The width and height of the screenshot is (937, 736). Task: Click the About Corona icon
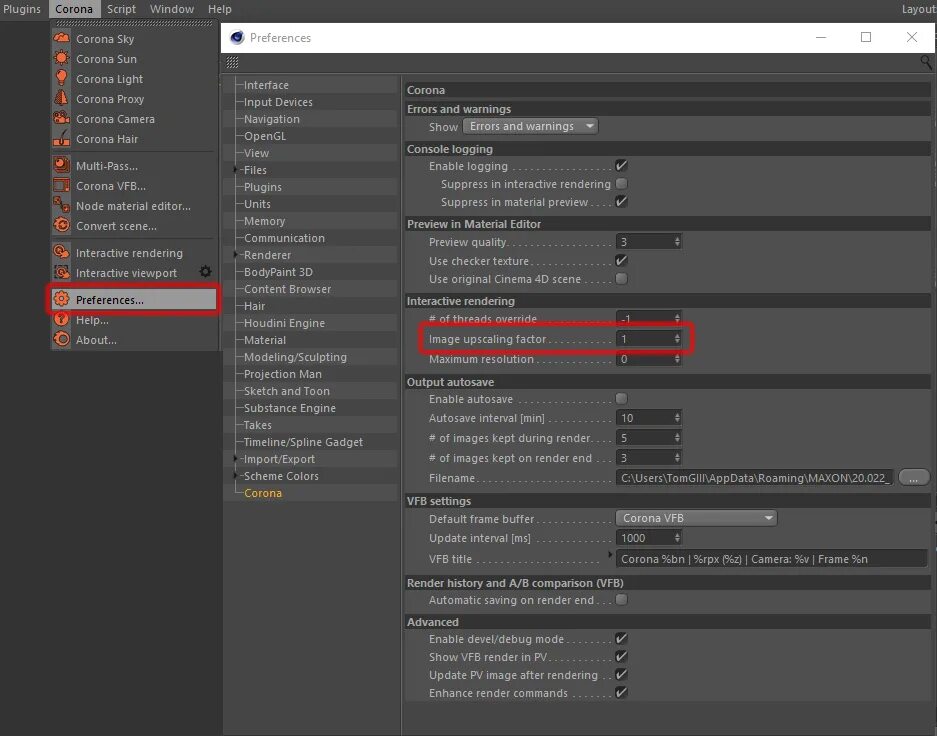62,339
